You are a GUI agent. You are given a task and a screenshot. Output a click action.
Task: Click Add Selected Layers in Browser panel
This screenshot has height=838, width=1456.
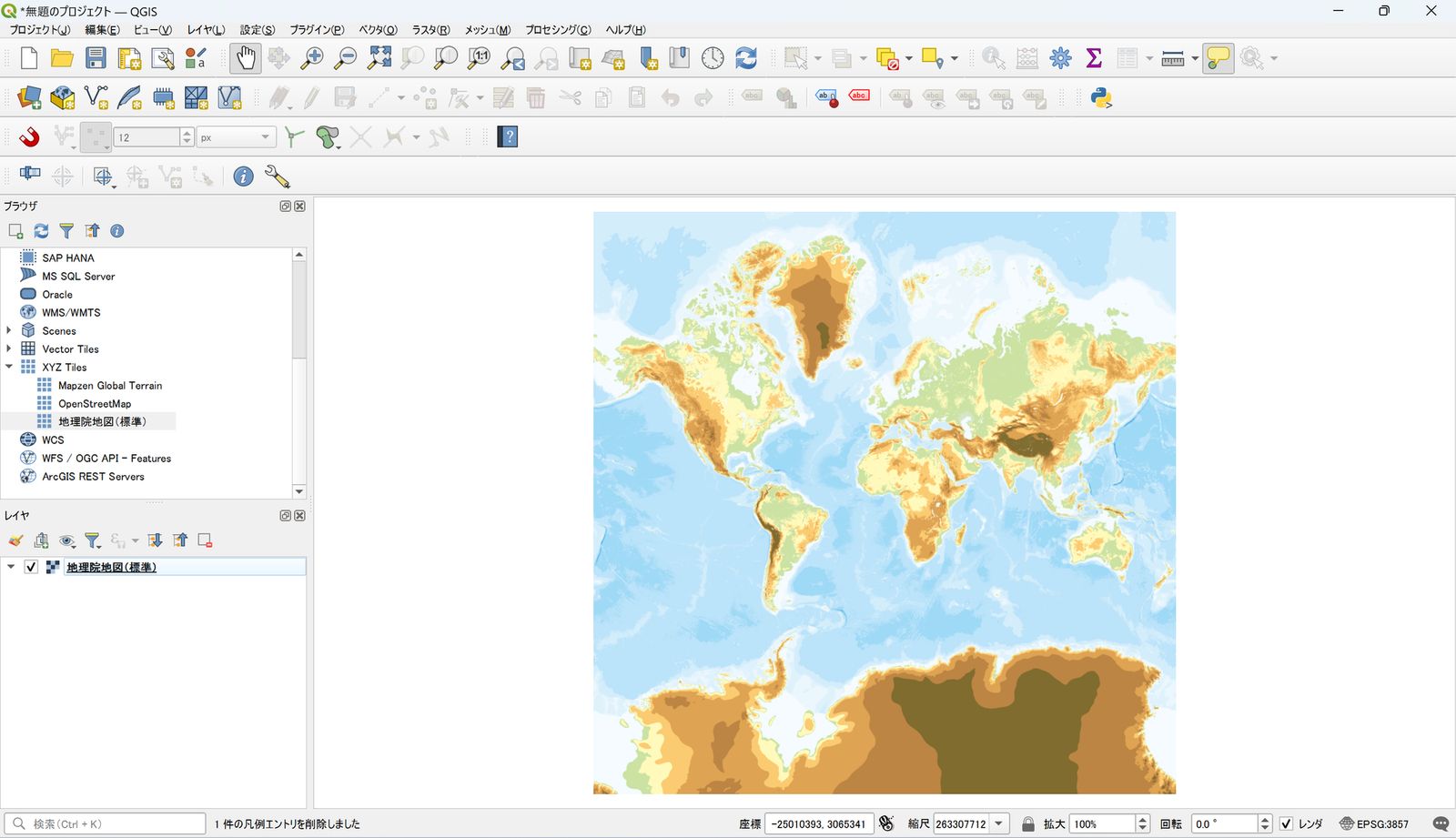15,231
